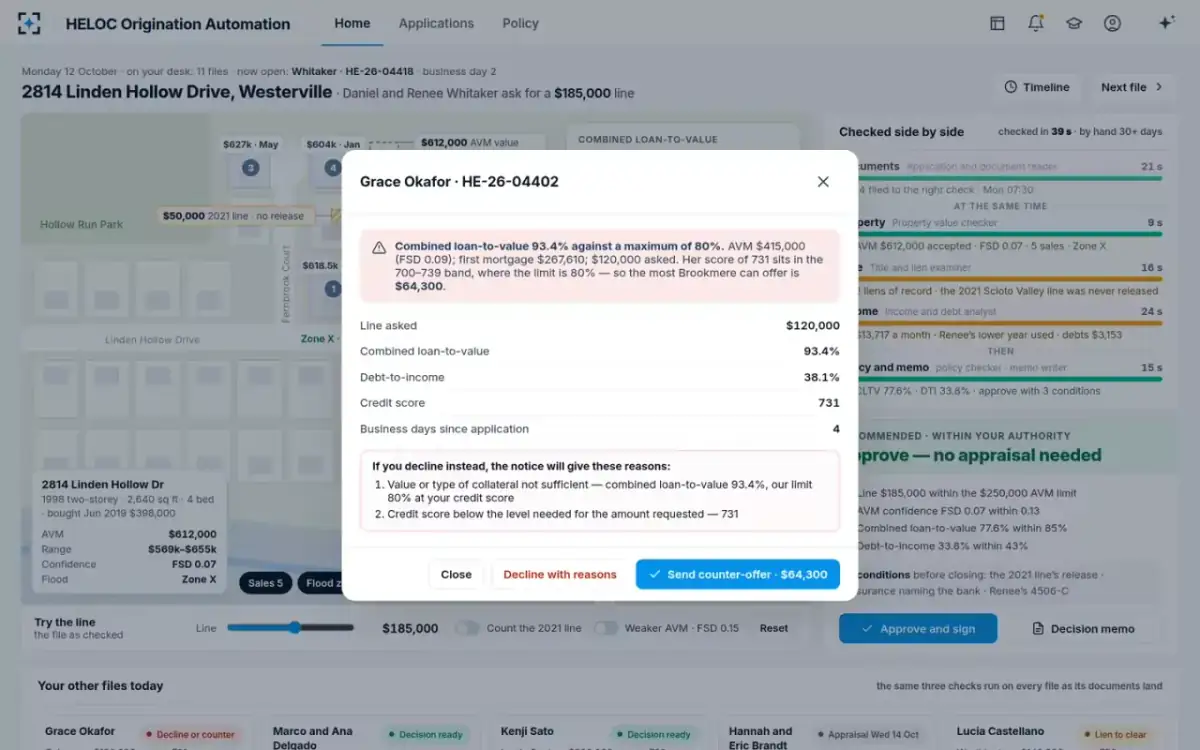Choose Decline with reasons
This screenshot has width=1200, height=750.
[x=560, y=574]
